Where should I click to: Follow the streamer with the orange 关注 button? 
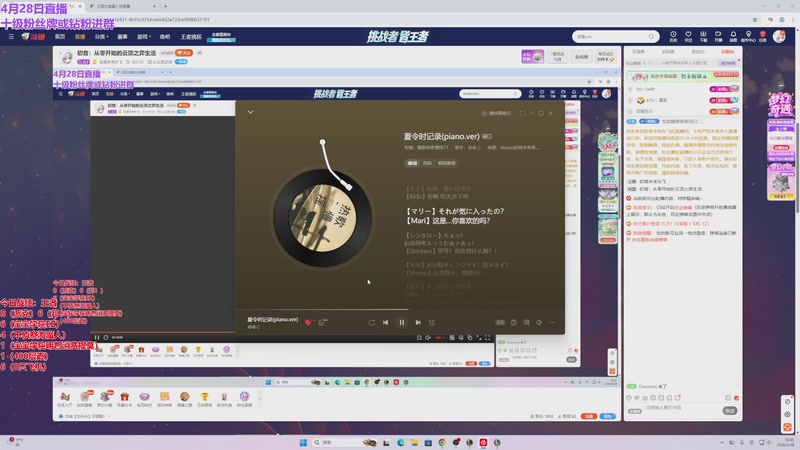coord(184,53)
